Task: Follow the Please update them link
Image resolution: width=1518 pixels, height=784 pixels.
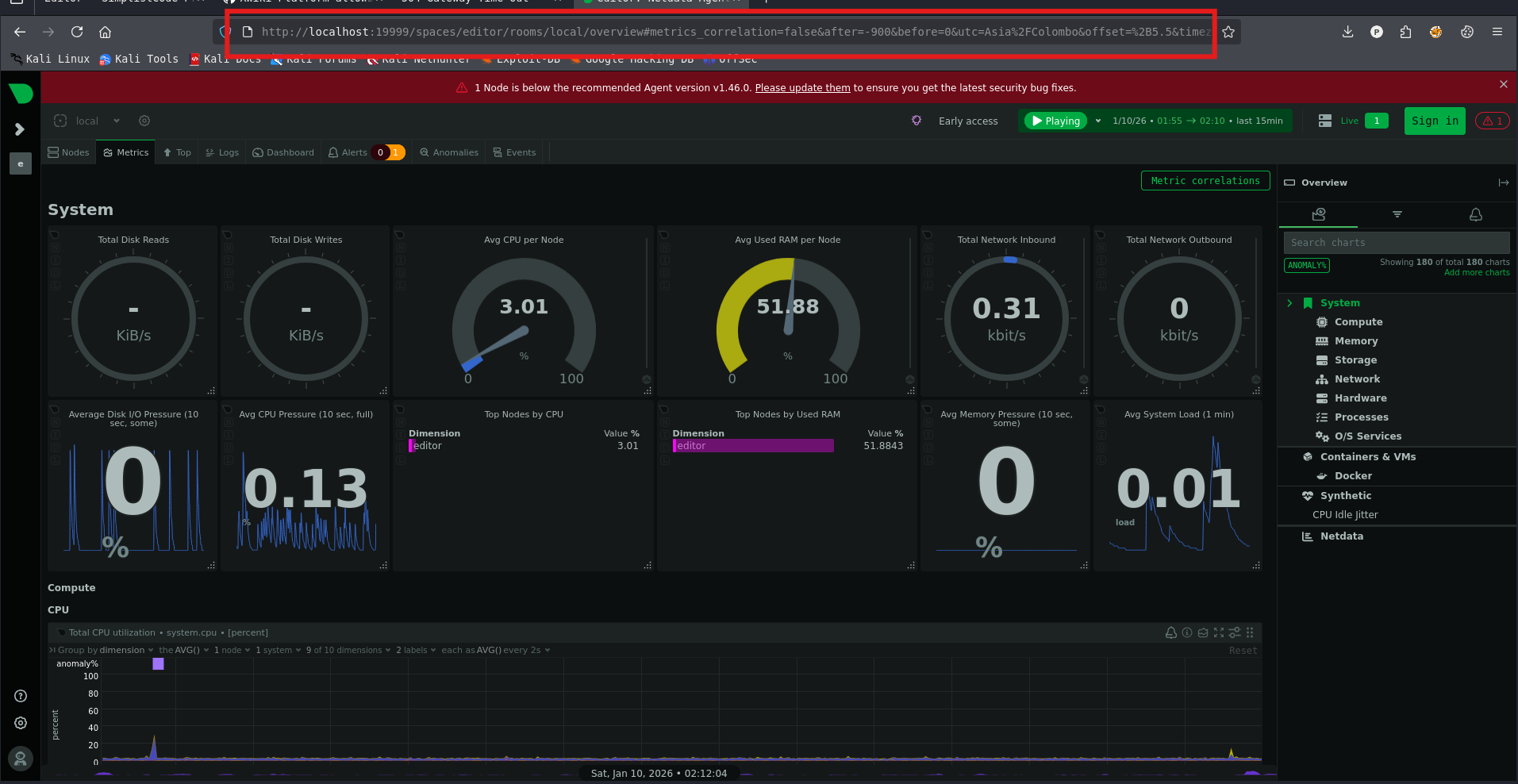Action: 802,88
